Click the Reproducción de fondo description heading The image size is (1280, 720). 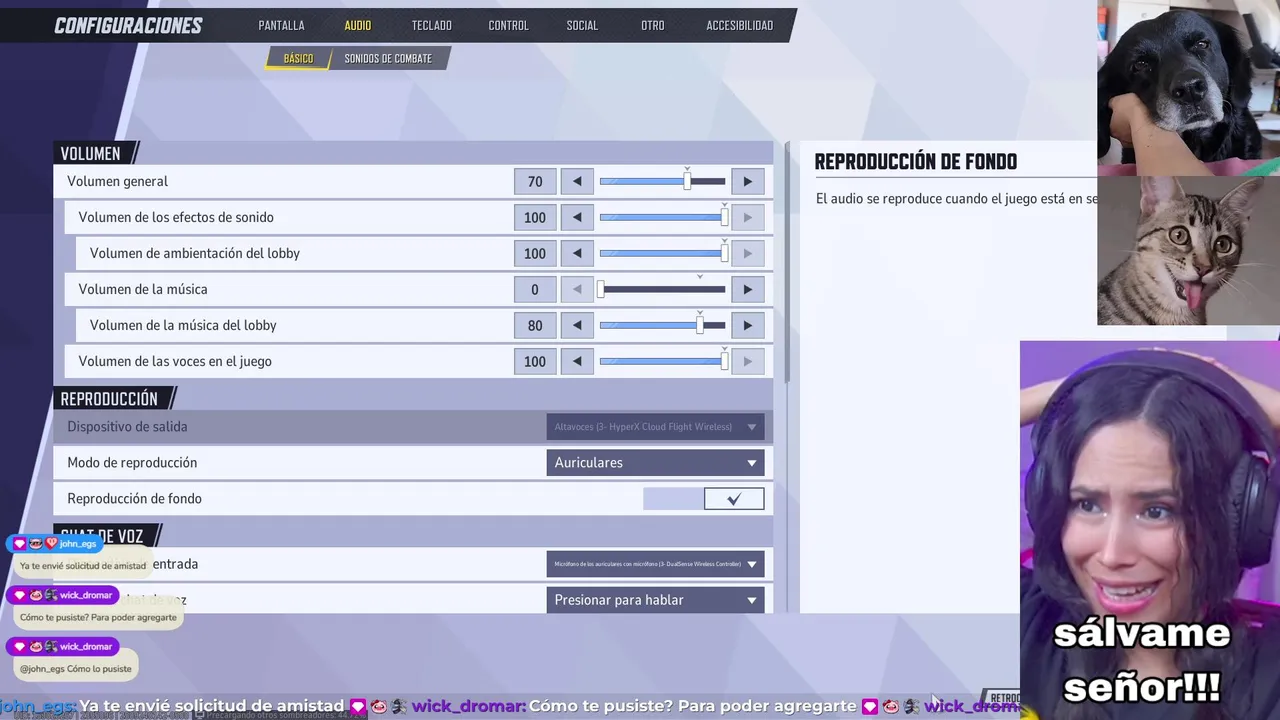click(x=915, y=161)
